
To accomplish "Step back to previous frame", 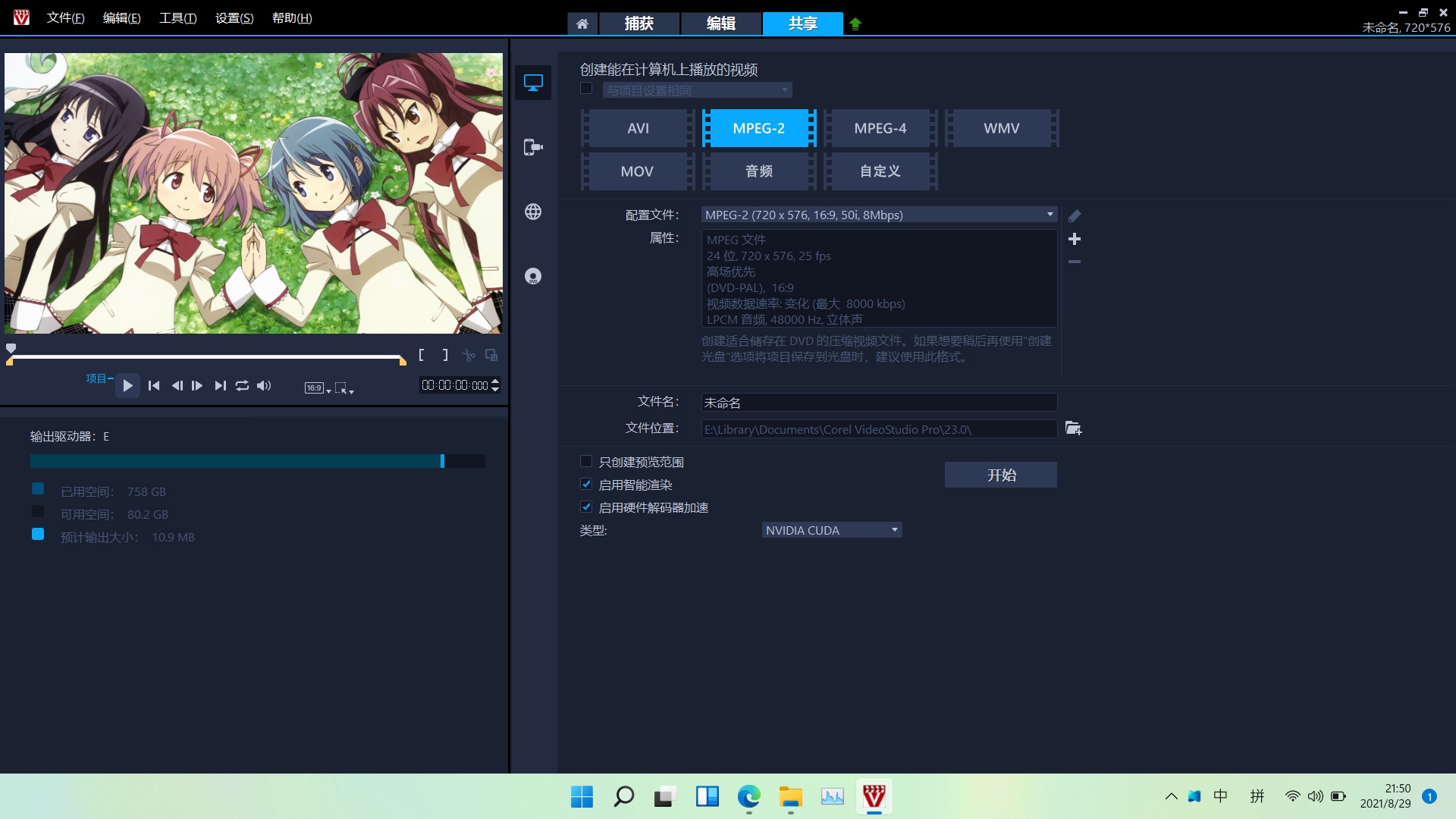I will [x=177, y=386].
